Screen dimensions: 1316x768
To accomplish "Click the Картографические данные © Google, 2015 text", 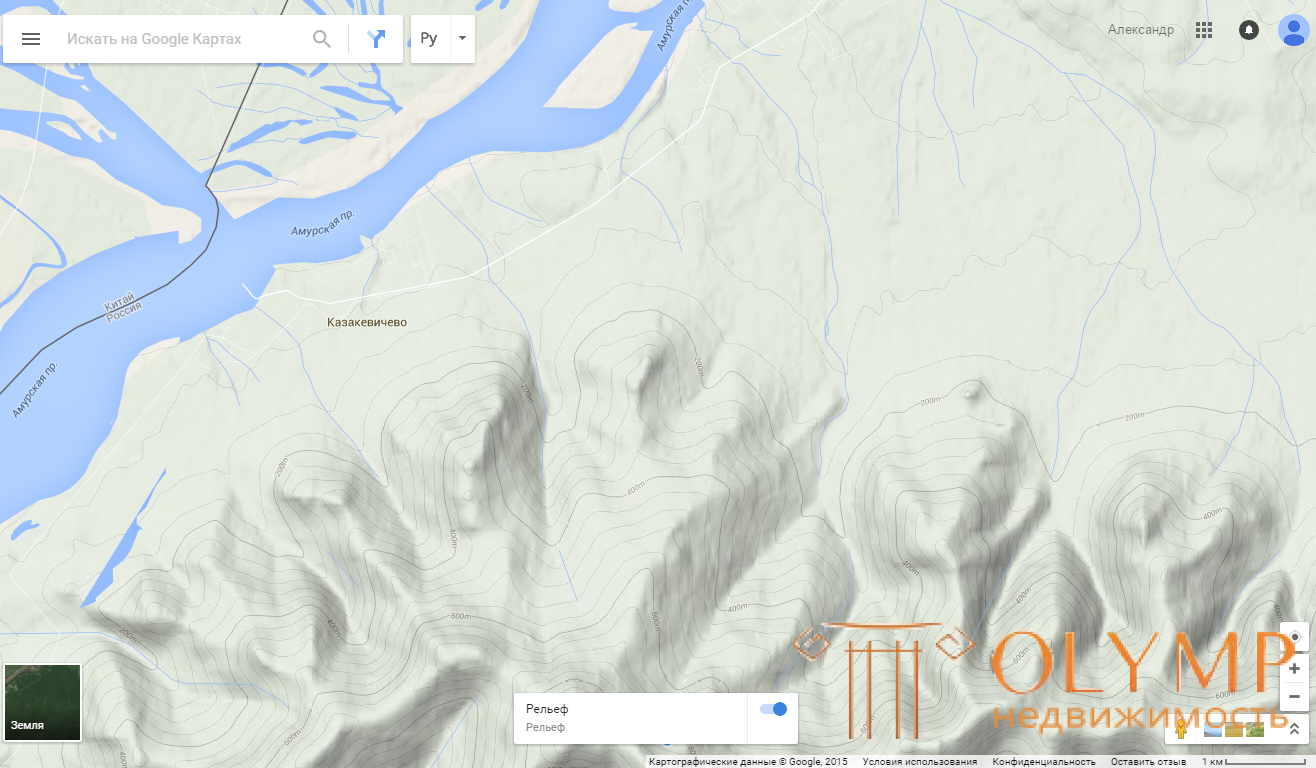I will 748,762.
